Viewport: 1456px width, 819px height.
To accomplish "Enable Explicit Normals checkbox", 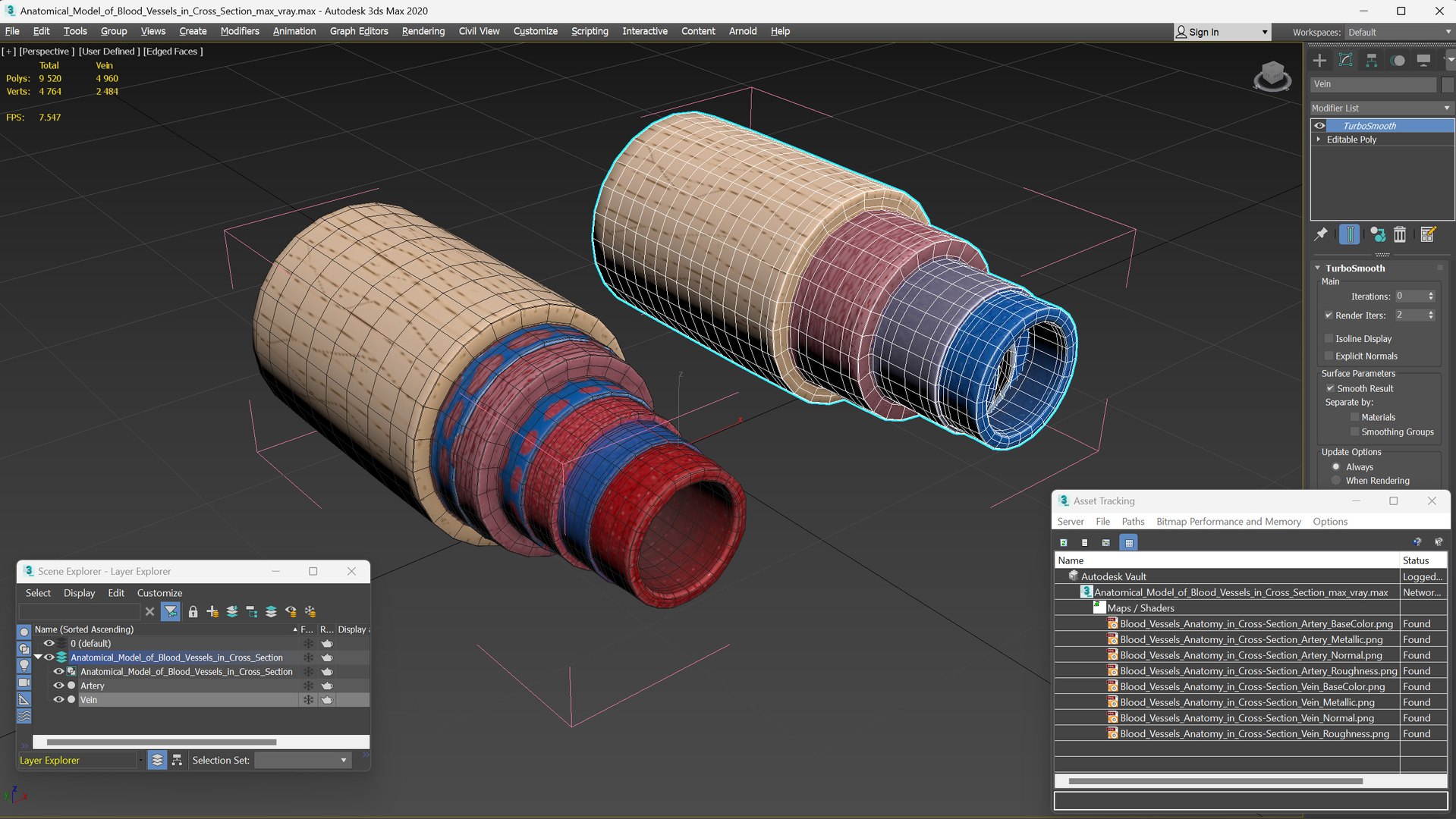I will [1329, 356].
